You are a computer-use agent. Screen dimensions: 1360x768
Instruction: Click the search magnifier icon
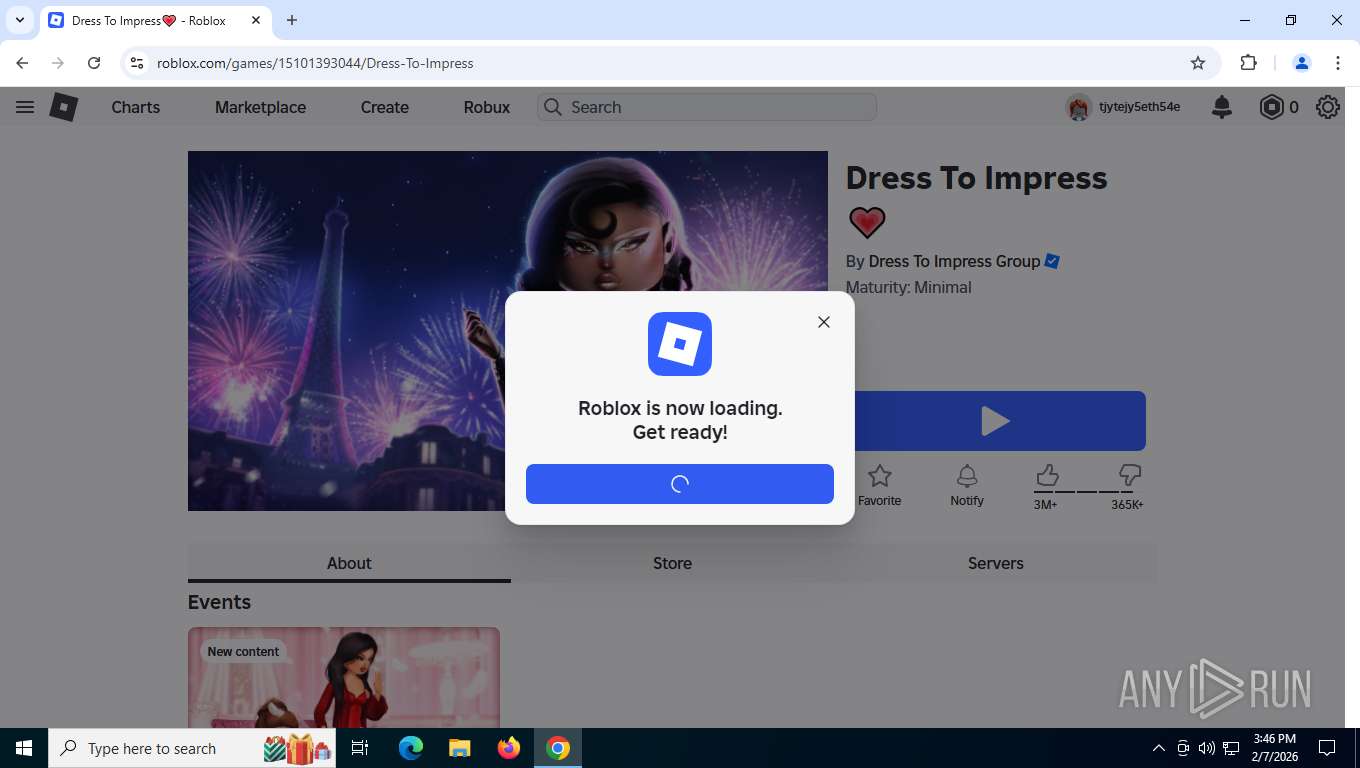pyautogui.click(x=553, y=107)
